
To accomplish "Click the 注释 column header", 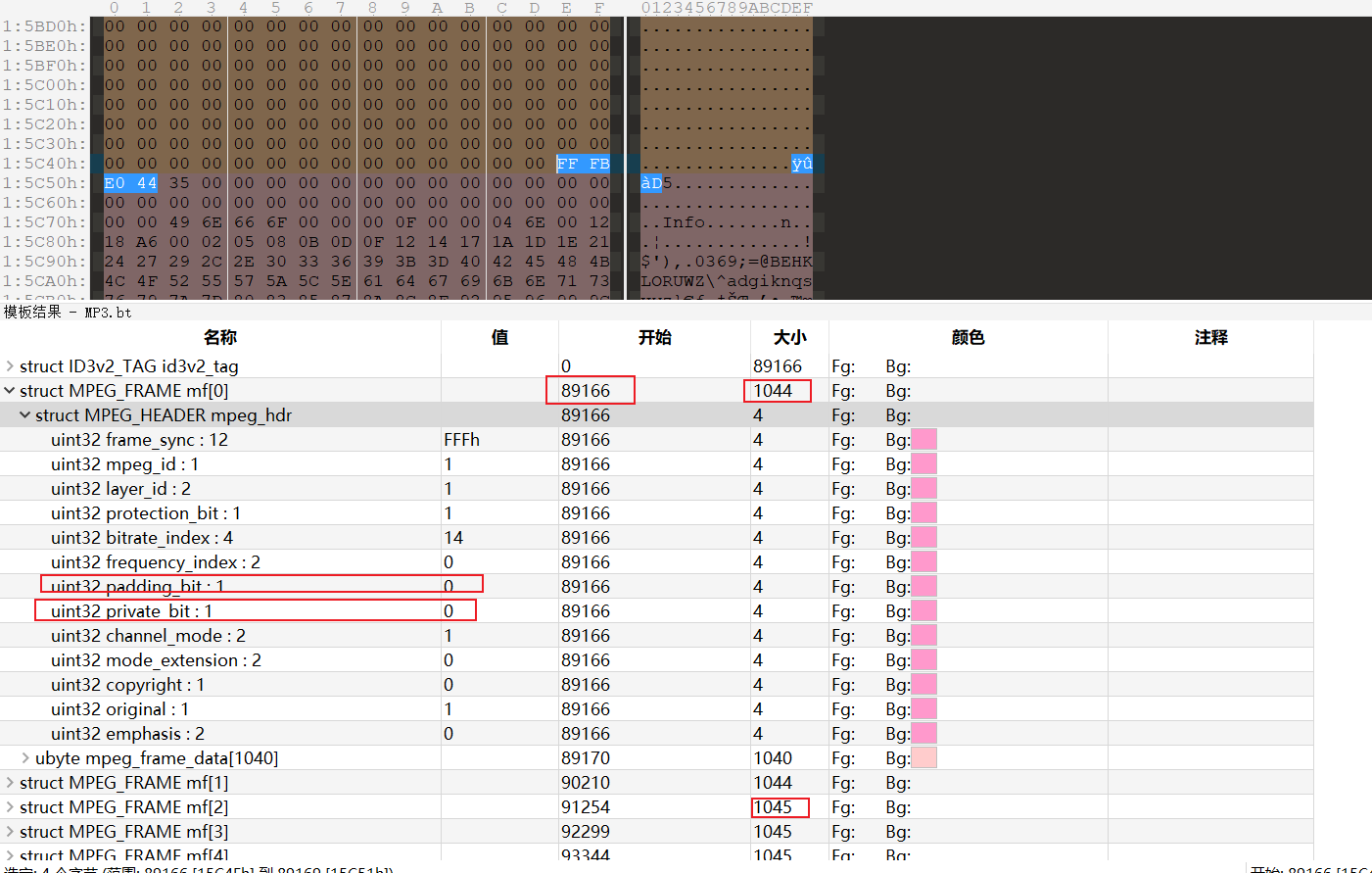I will tap(1210, 337).
